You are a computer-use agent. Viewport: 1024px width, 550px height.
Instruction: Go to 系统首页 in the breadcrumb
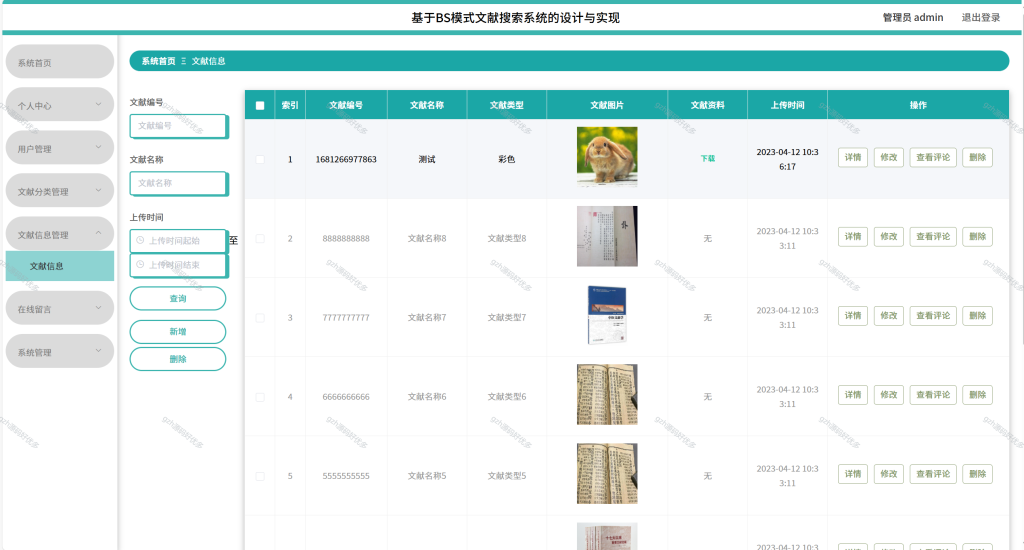[x=159, y=61]
